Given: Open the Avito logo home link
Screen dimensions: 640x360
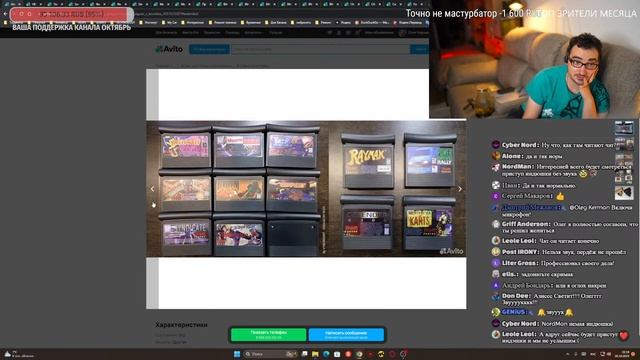Looking at the screenshot, I should click(x=169, y=49).
